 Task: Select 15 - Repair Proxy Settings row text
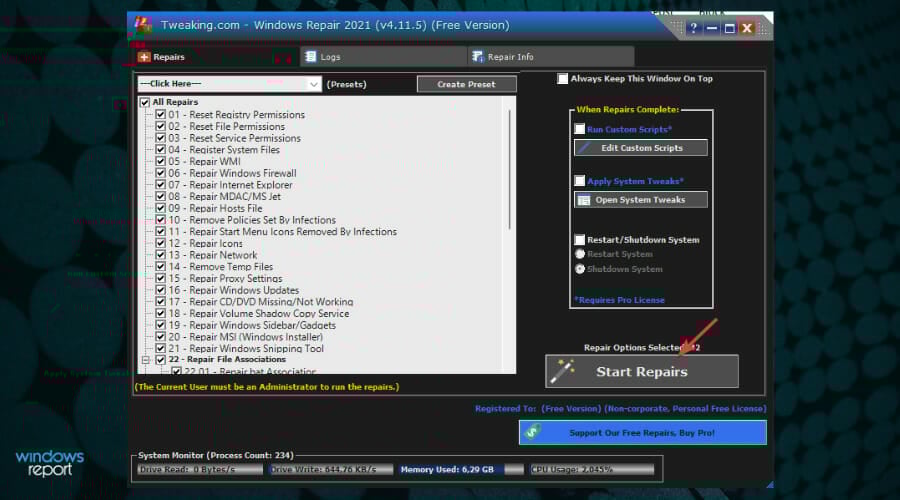pyautogui.click(x=225, y=278)
